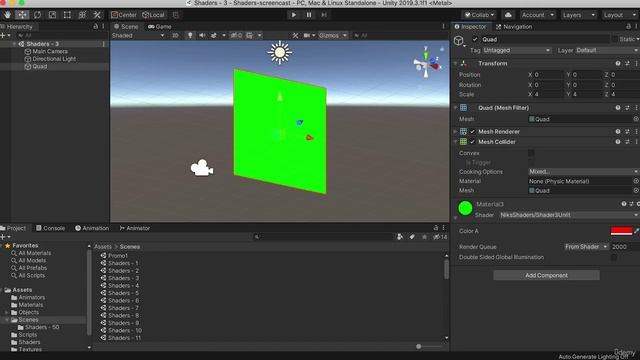The image size is (640, 360).
Task: Select the Move tool
Action: [x=22, y=15]
